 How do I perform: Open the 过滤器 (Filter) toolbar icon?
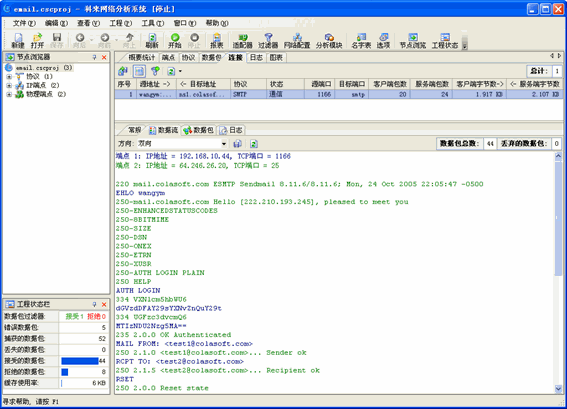tap(268, 40)
